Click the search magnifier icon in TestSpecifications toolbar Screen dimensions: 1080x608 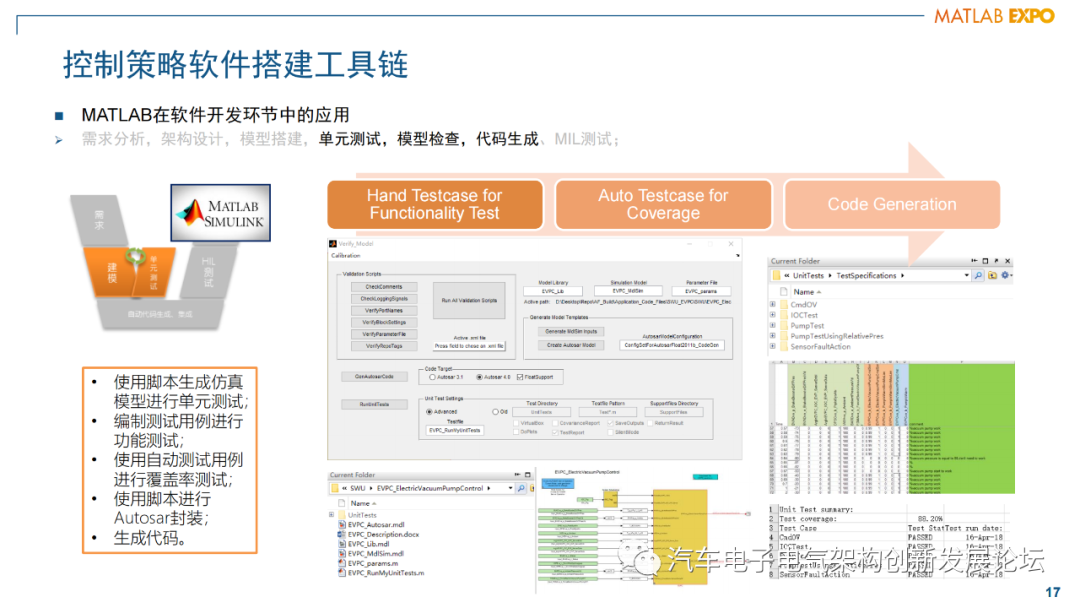coord(977,276)
